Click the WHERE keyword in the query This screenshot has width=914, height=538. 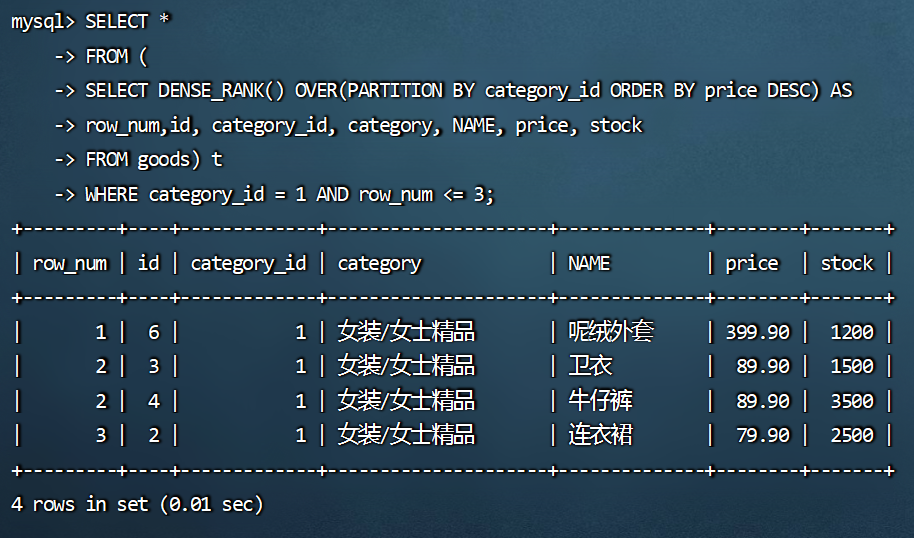[x=111, y=195]
